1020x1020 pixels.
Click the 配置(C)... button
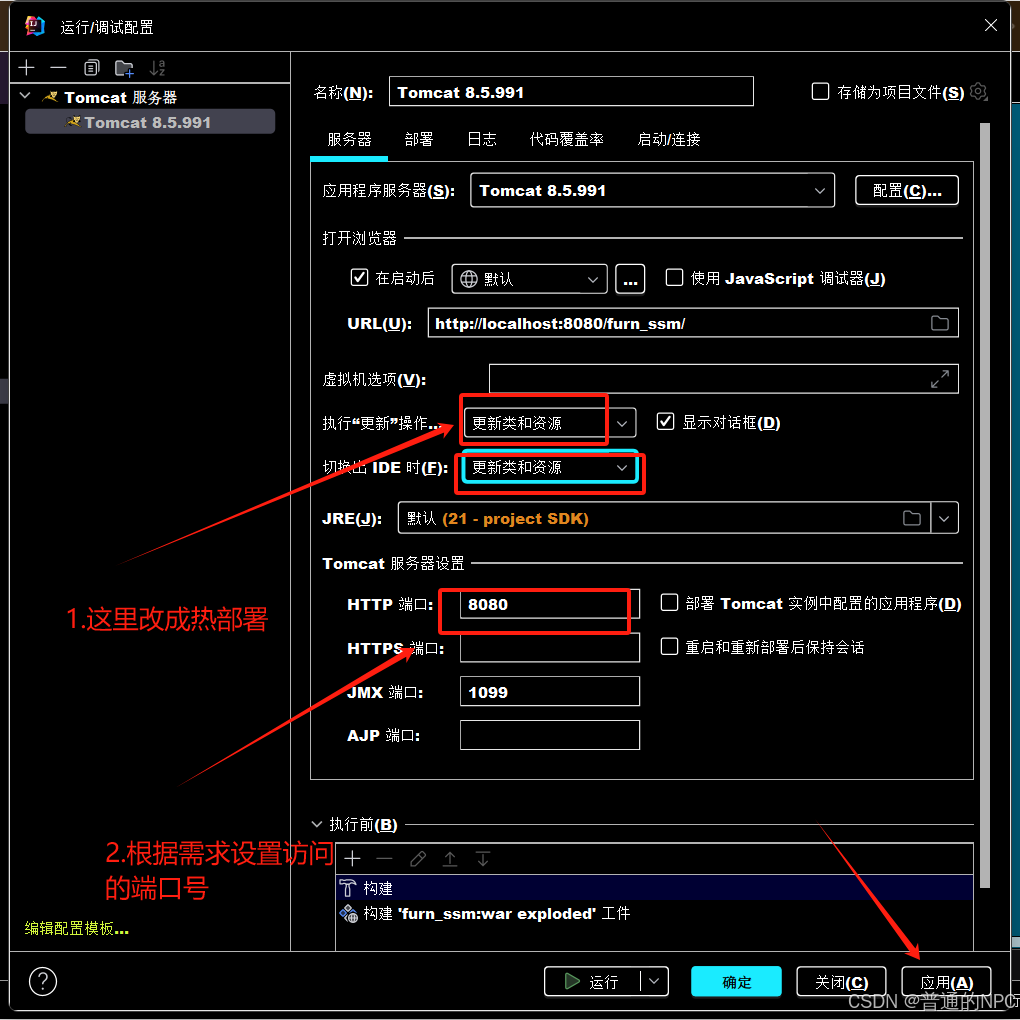click(906, 190)
